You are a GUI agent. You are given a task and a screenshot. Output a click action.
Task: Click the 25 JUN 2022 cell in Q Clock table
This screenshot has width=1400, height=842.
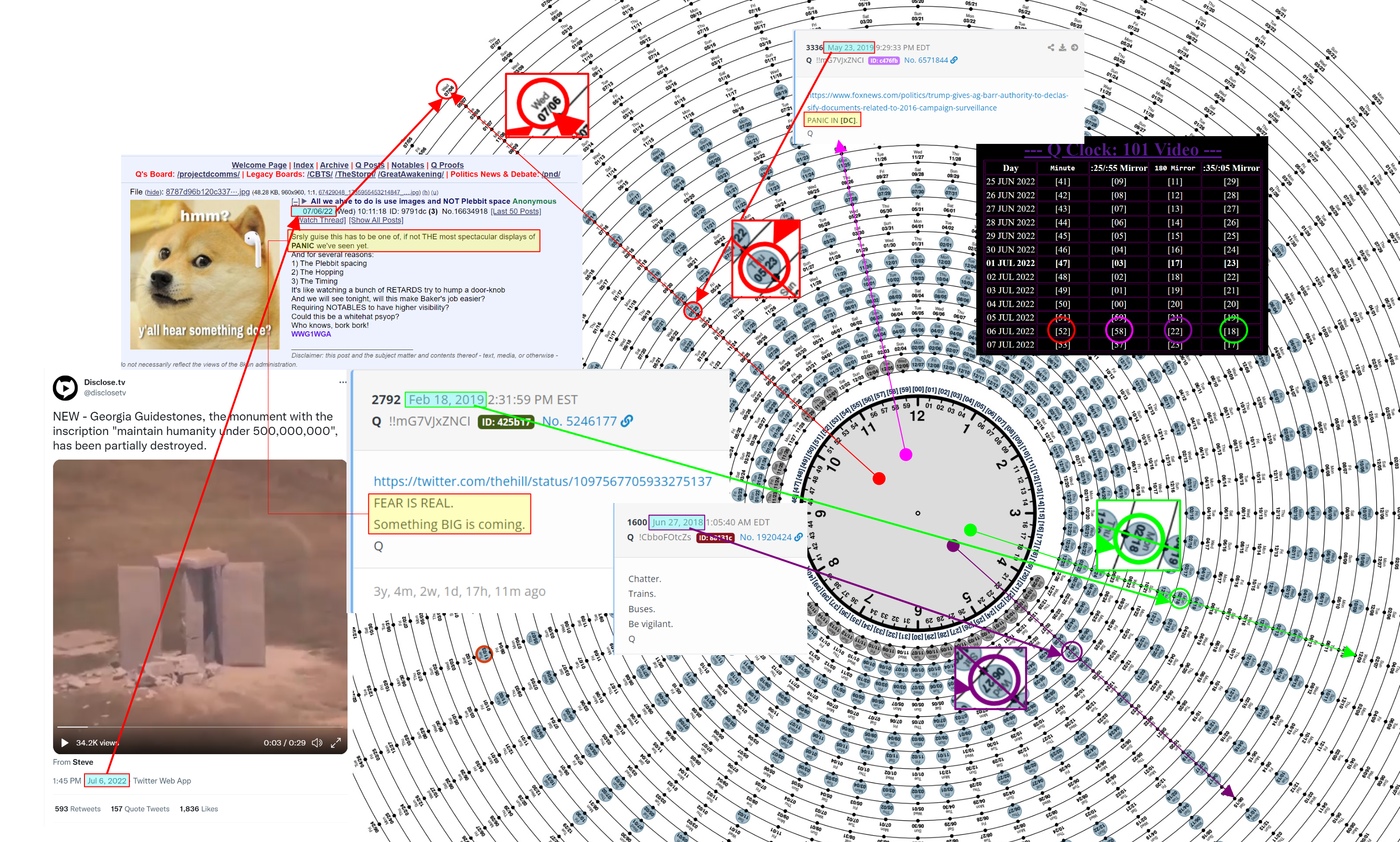coord(1010,182)
